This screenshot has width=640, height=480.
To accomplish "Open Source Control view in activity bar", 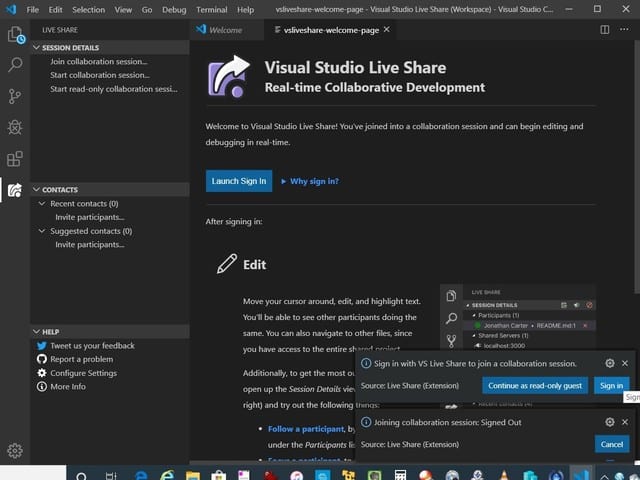I will (x=15, y=97).
